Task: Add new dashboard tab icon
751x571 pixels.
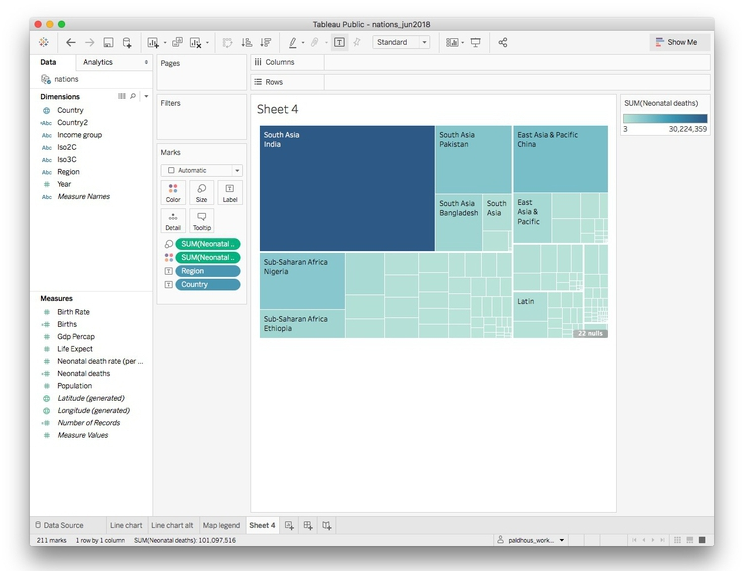Action: [x=308, y=525]
